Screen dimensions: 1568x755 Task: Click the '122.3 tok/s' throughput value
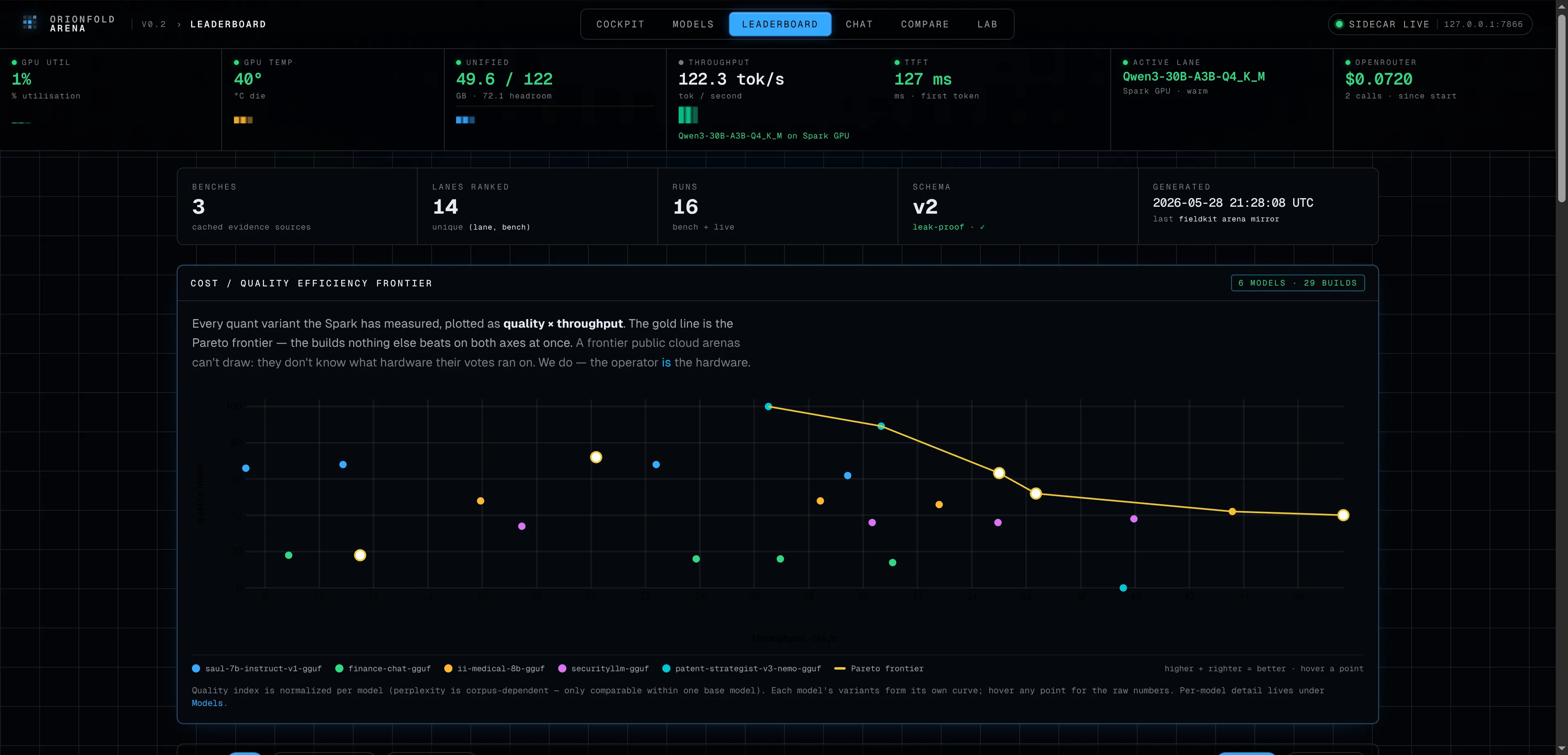[x=731, y=79]
